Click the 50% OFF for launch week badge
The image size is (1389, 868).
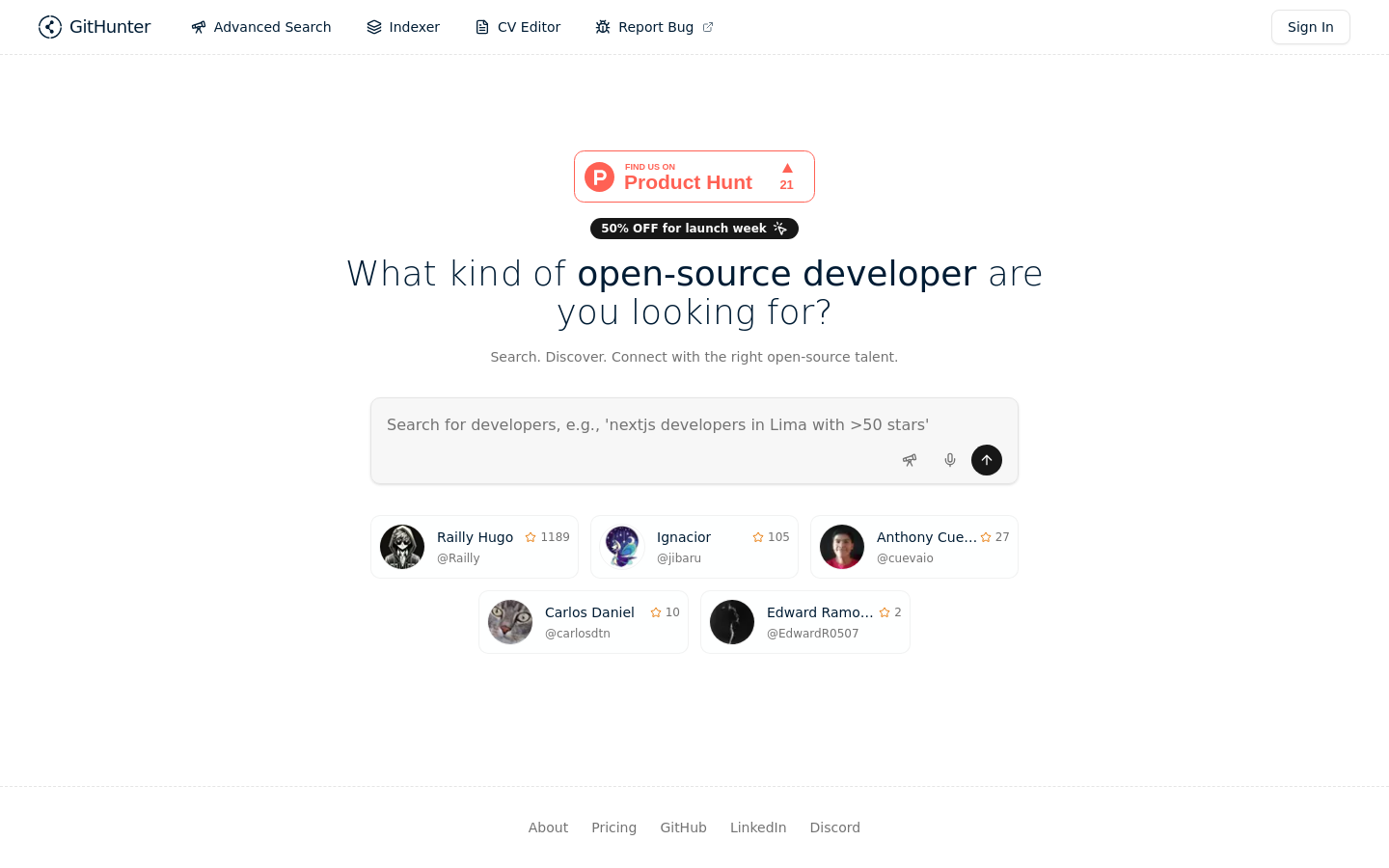(x=694, y=229)
